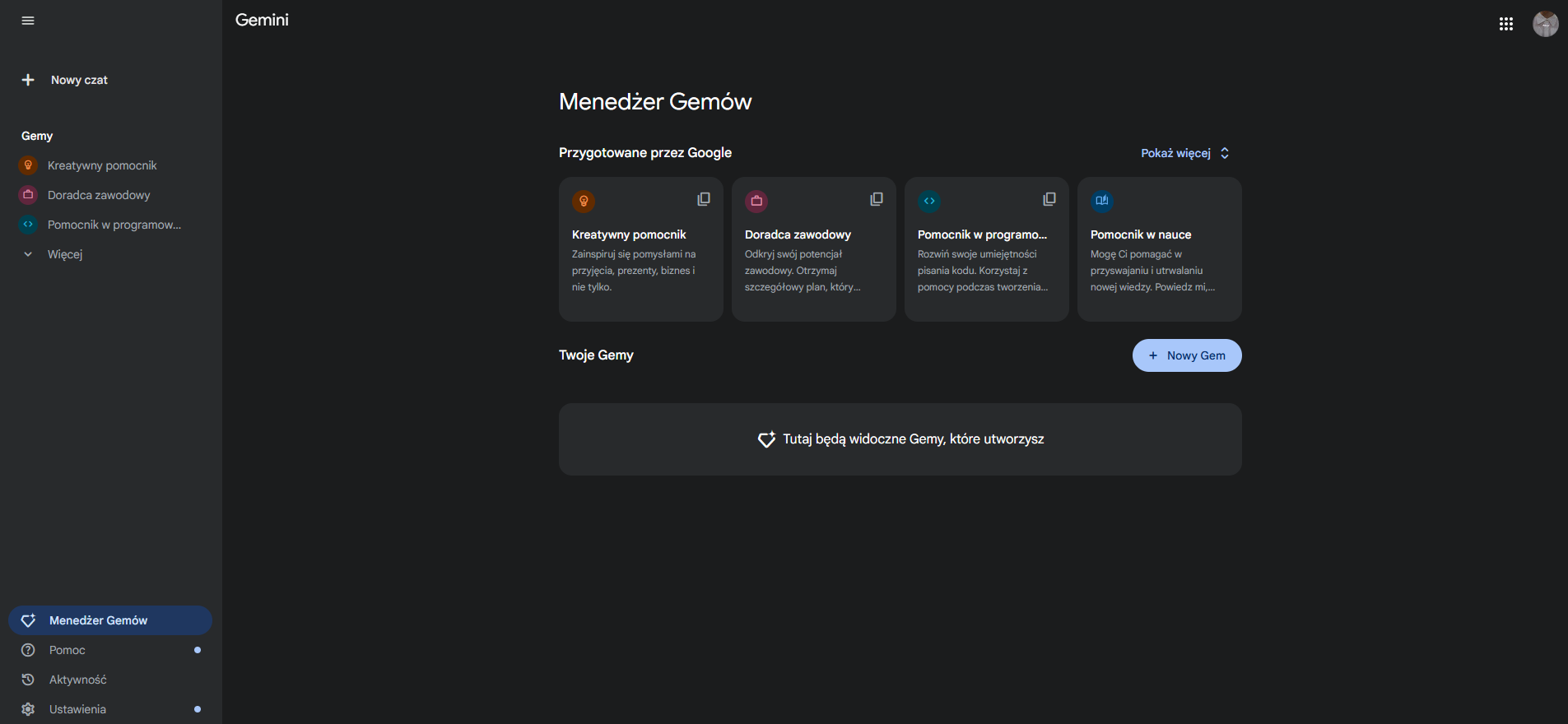Screen dimensions: 1568x724
Task: Click the briefcase icon beside Doradca zawodowy in sidebar
Action: (28, 195)
